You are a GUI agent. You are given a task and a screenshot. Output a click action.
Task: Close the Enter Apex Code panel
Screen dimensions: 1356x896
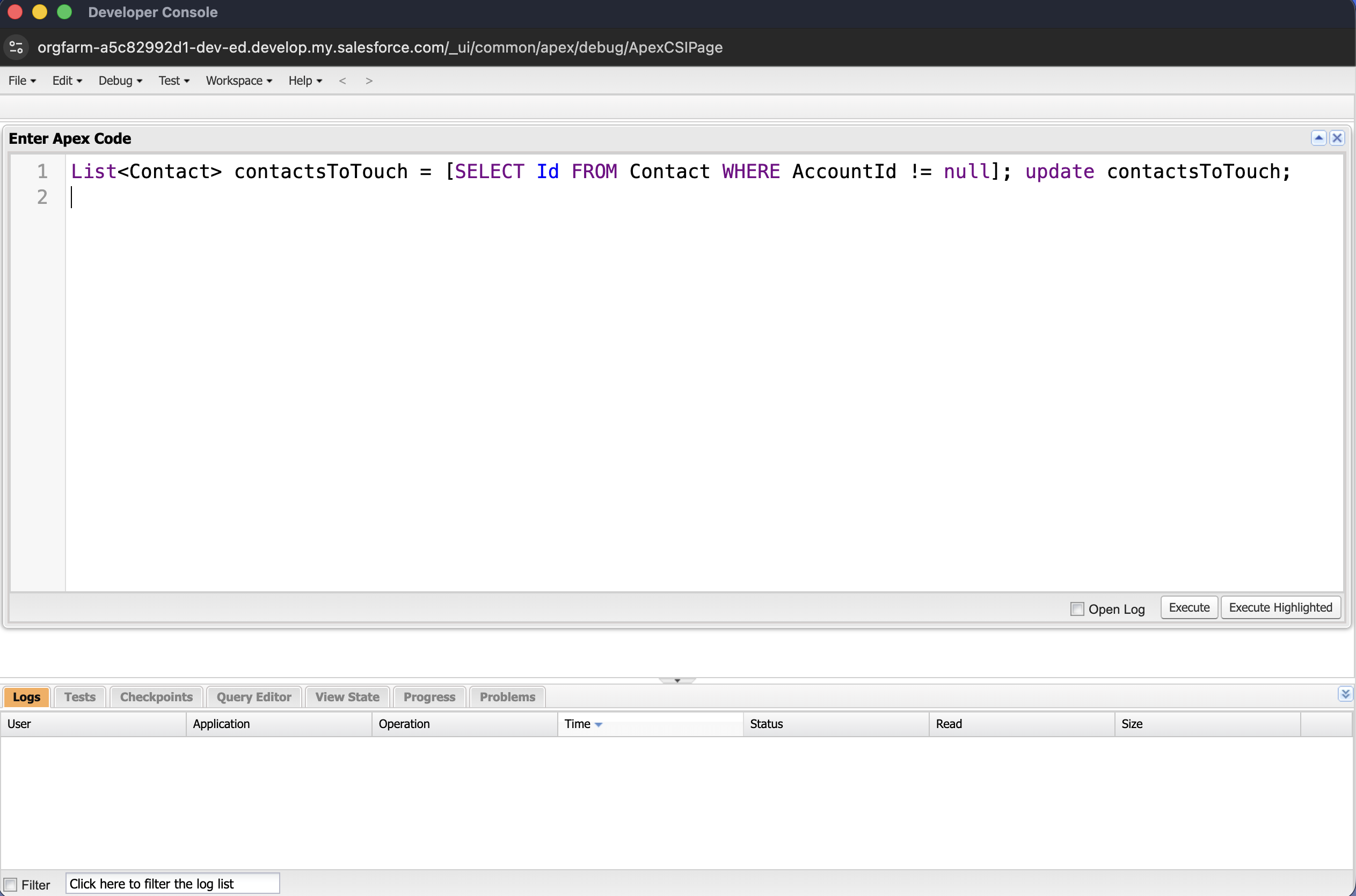[x=1337, y=138]
